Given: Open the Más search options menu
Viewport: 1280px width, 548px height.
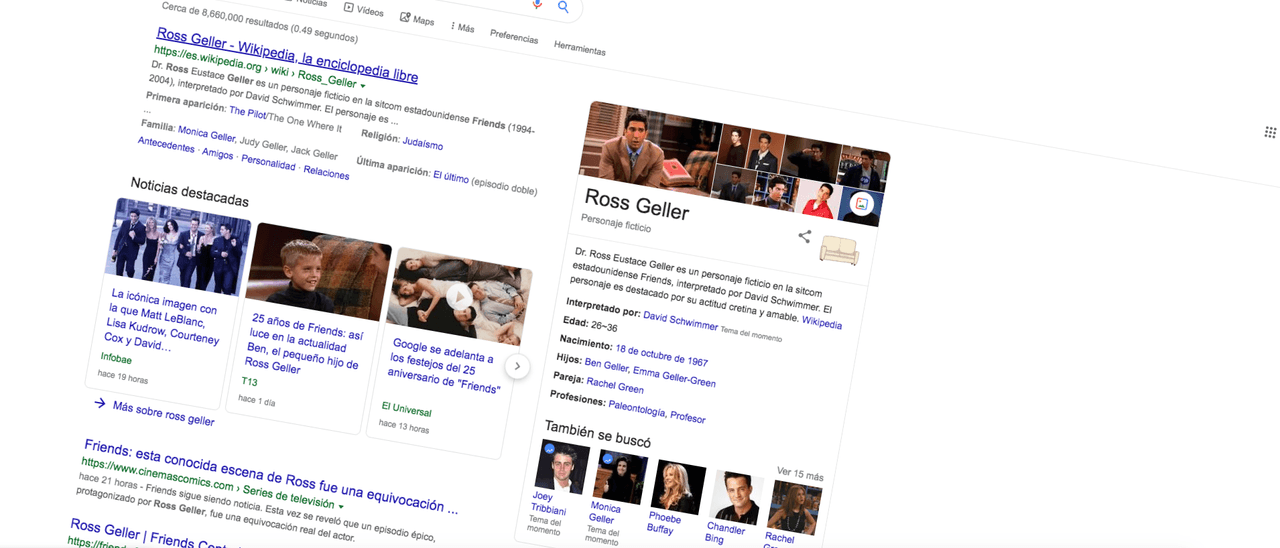Looking at the screenshot, I should [461, 27].
